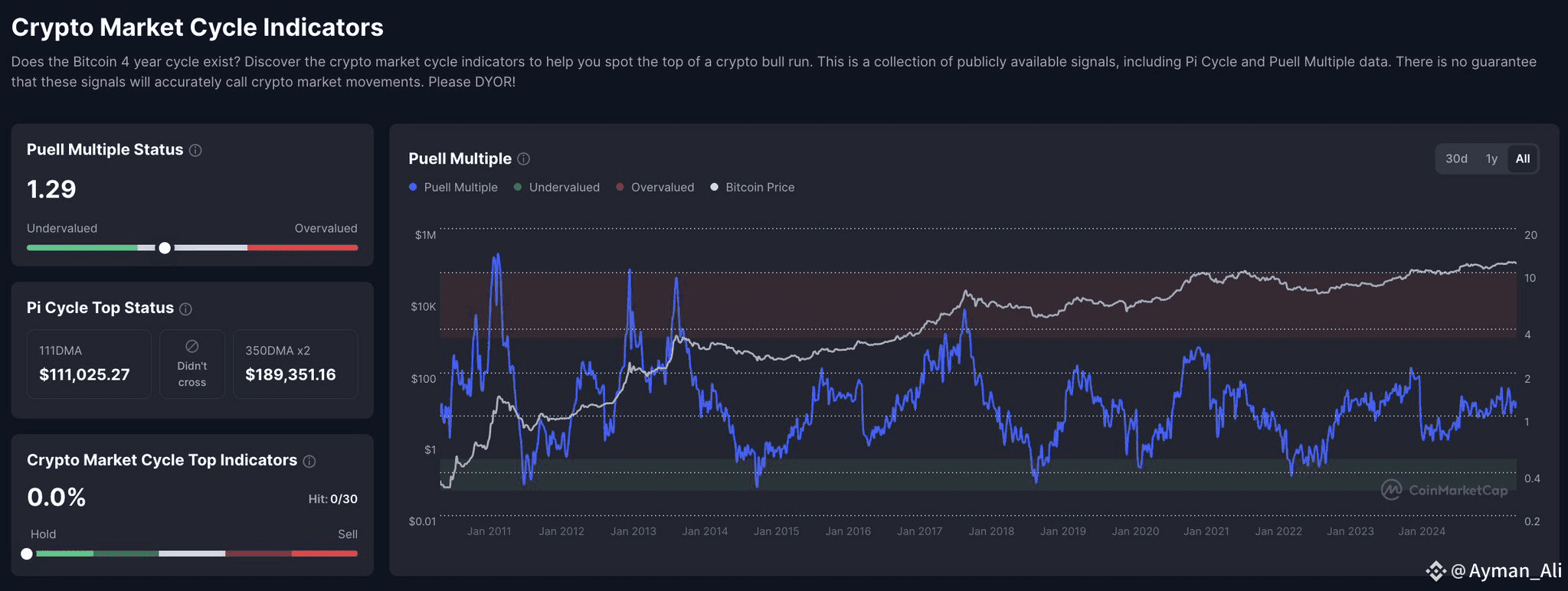Open Crypto Market Cycle Top Indicators info icon
Image resolution: width=1568 pixels, height=591 pixels.
[x=309, y=462]
